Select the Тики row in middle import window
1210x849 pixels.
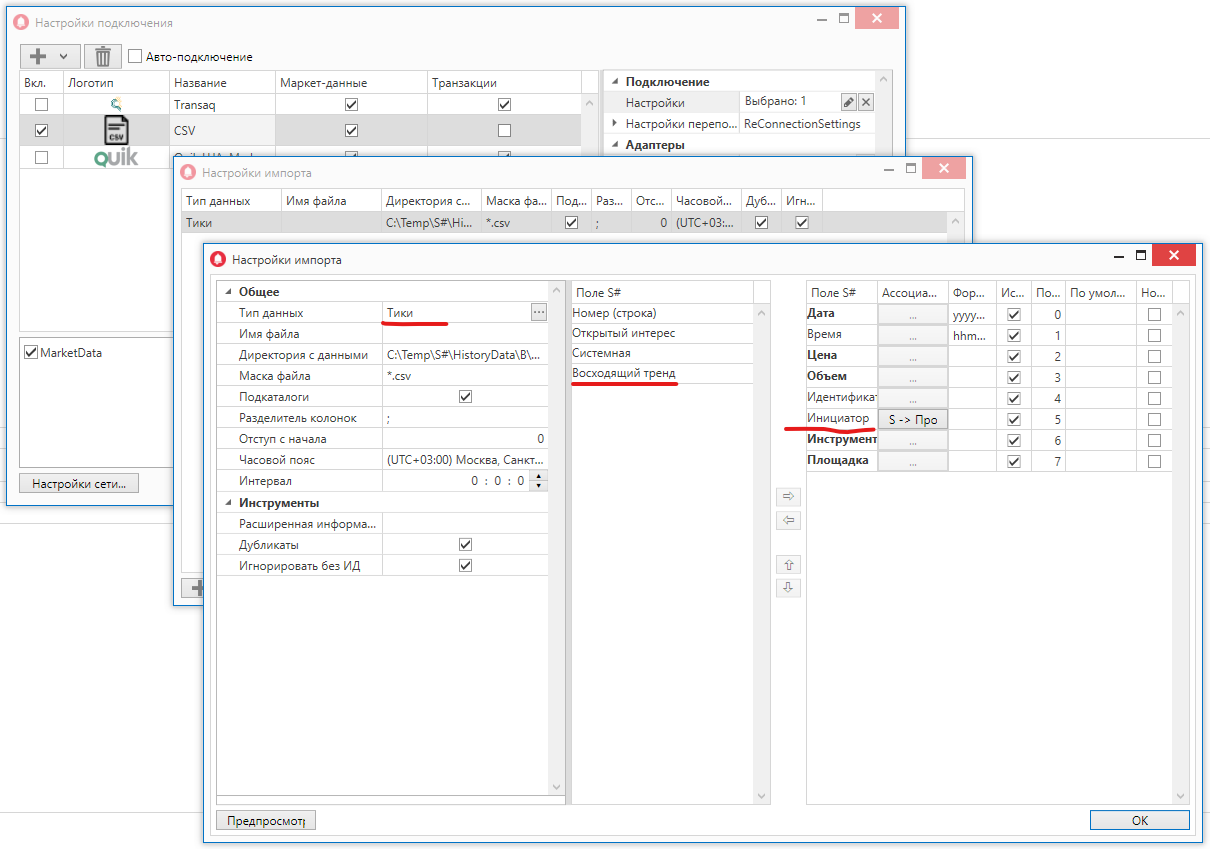click(x=564, y=224)
